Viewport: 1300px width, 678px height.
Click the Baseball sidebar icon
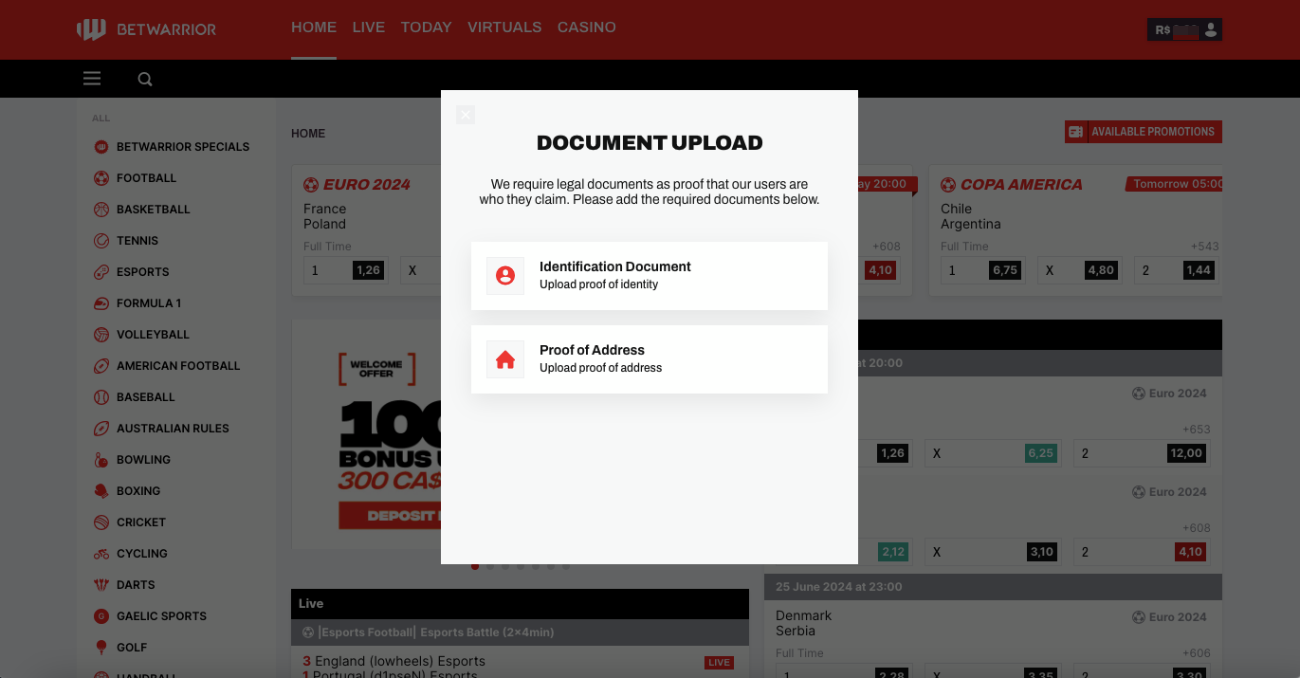click(101, 397)
